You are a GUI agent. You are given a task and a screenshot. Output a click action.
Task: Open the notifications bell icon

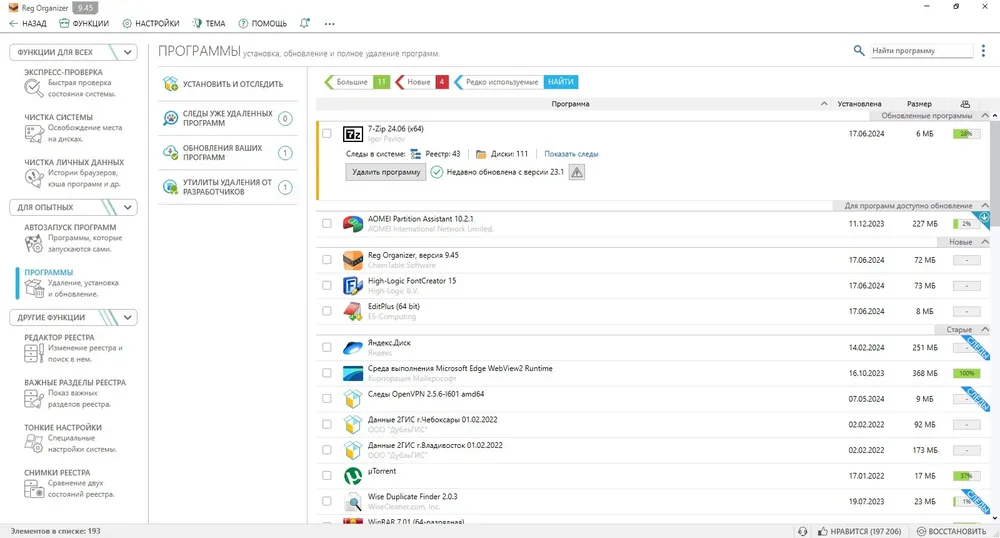pos(305,23)
